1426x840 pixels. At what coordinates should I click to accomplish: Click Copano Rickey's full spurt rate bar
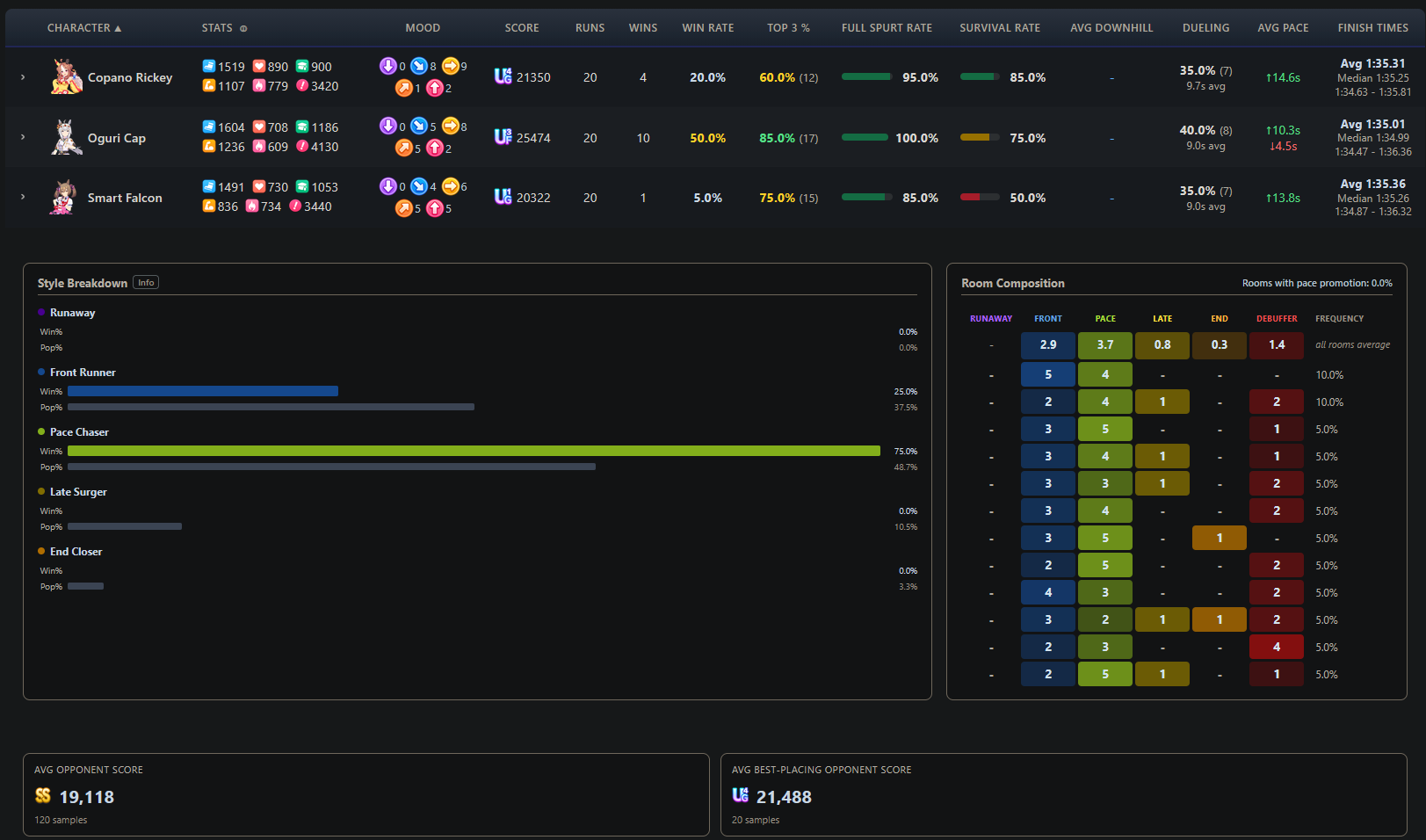tap(866, 76)
